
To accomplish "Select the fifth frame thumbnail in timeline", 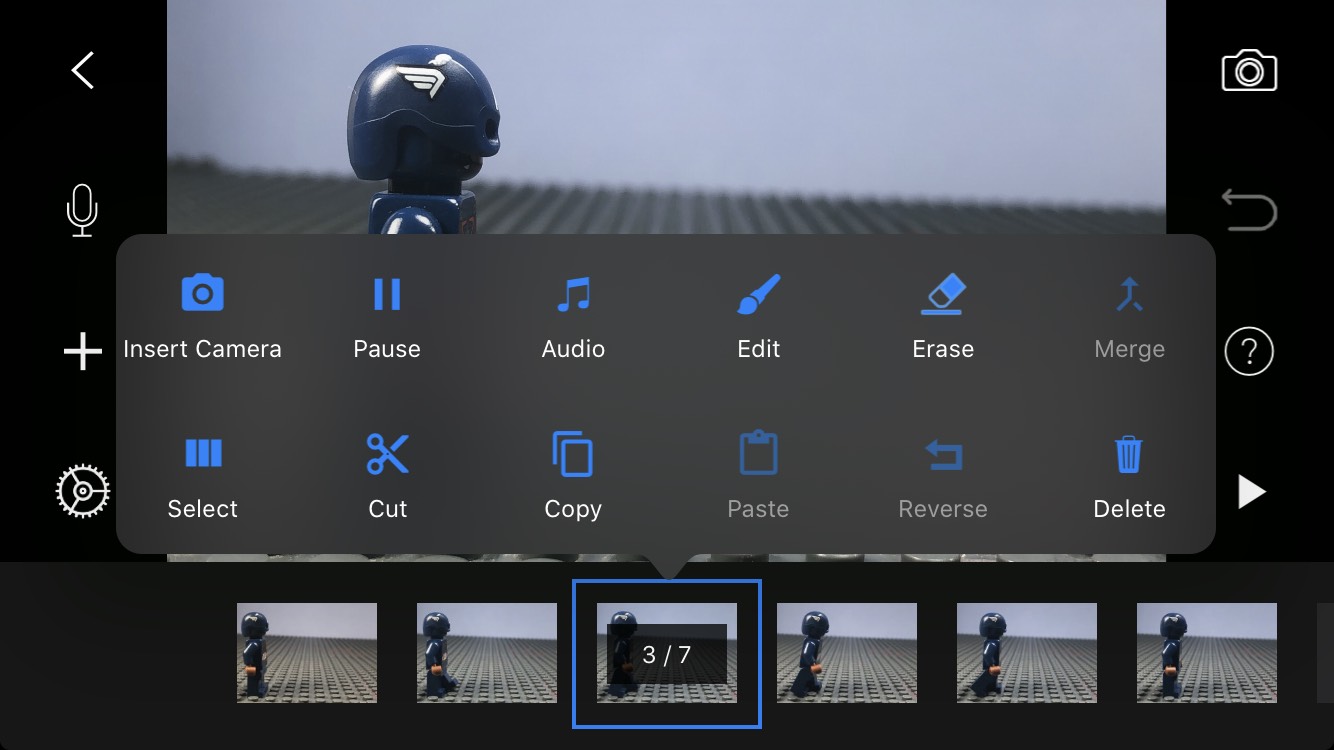I will (1027, 653).
